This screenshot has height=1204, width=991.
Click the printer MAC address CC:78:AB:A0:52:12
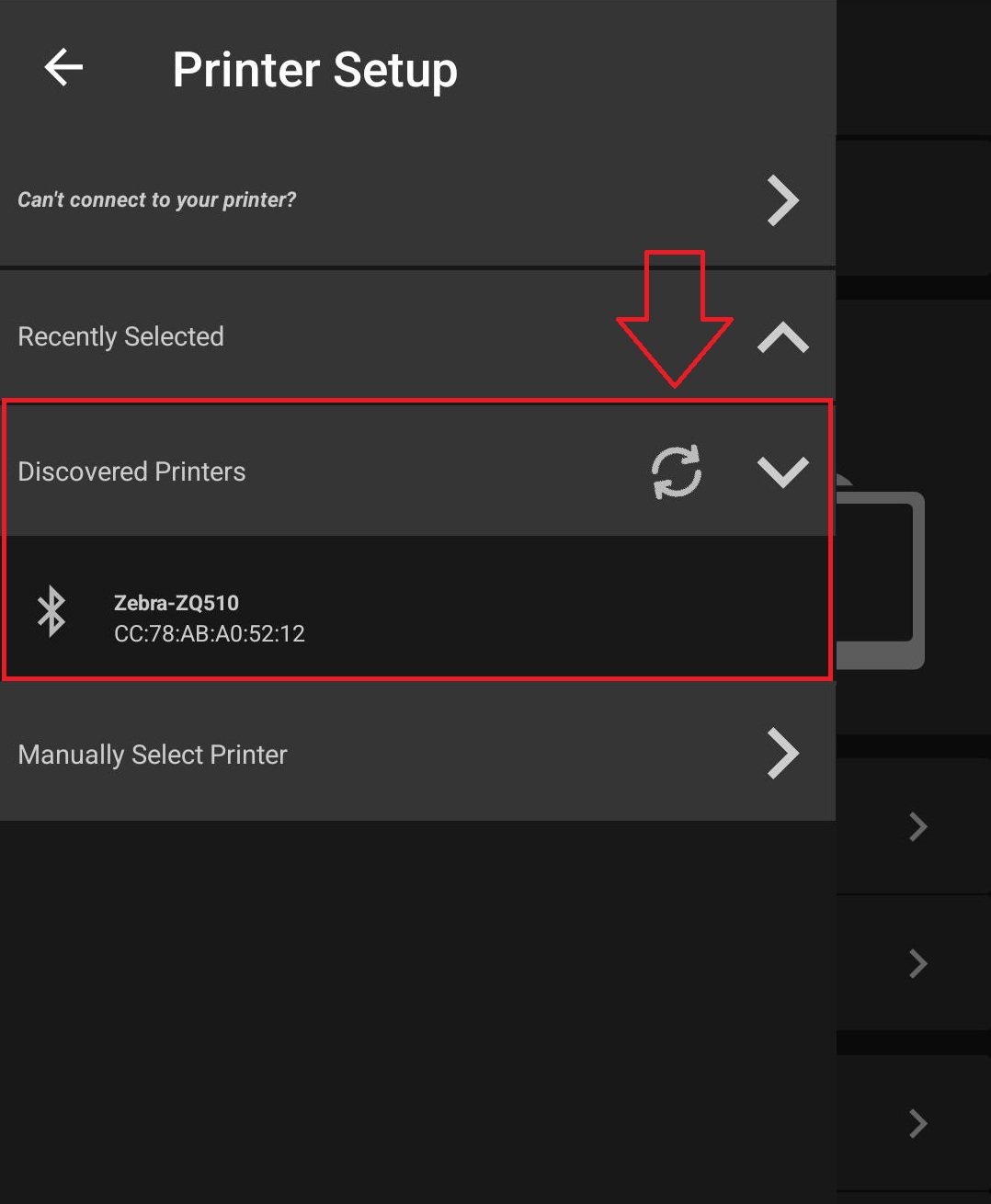pyautogui.click(x=210, y=633)
